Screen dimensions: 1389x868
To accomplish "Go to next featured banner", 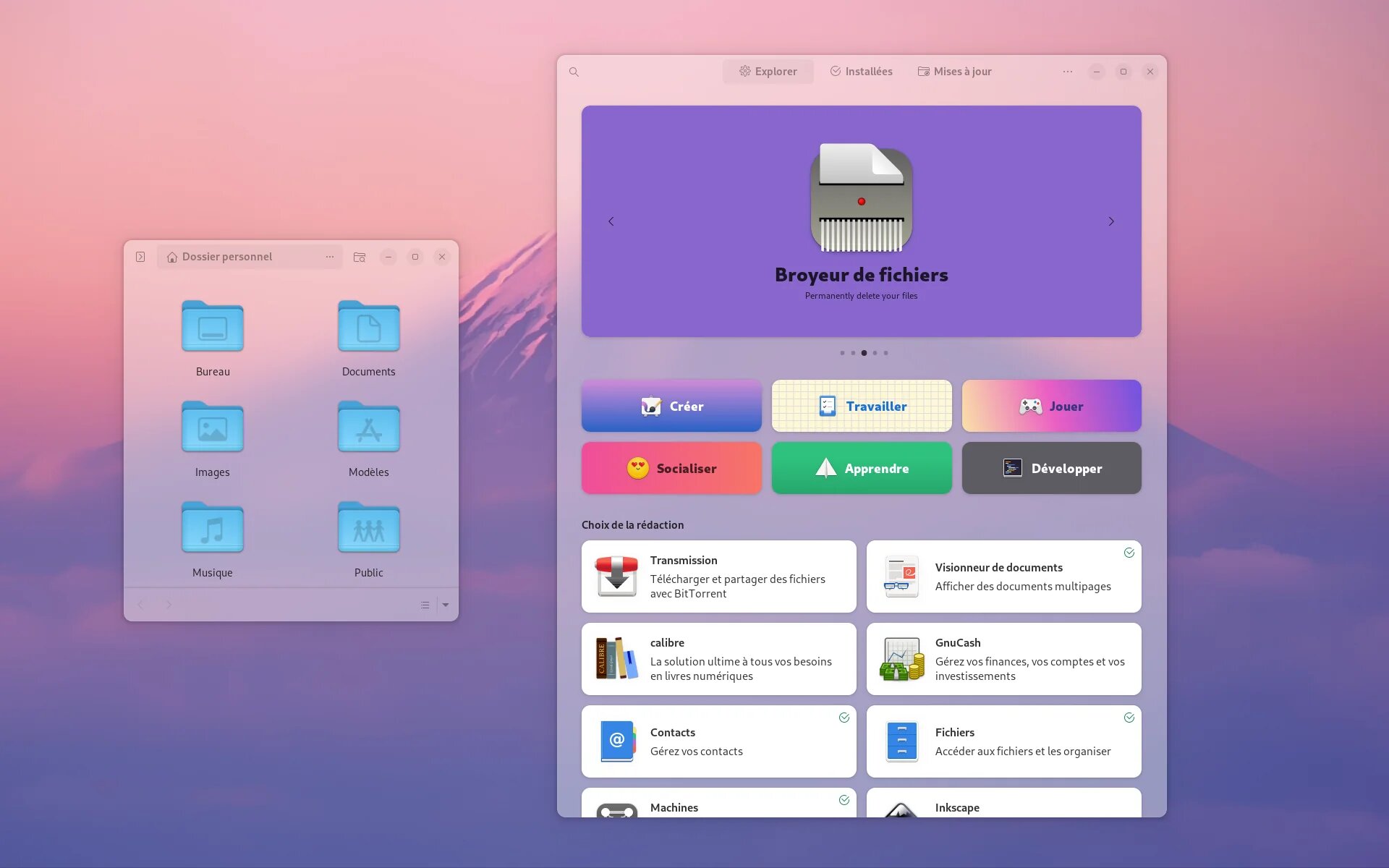I will click(x=1111, y=221).
